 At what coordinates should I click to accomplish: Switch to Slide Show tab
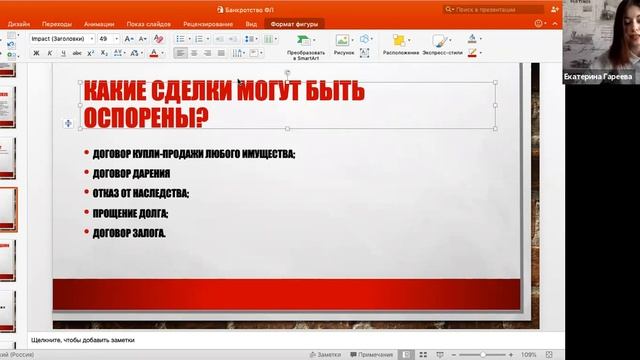pyautogui.click(x=149, y=24)
